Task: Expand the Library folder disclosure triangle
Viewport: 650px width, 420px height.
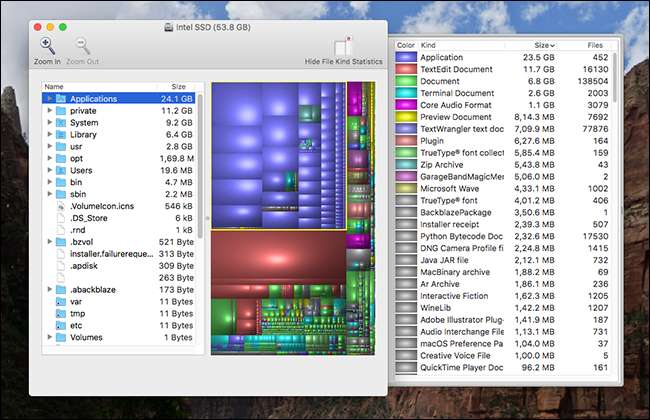Action: [49, 135]
